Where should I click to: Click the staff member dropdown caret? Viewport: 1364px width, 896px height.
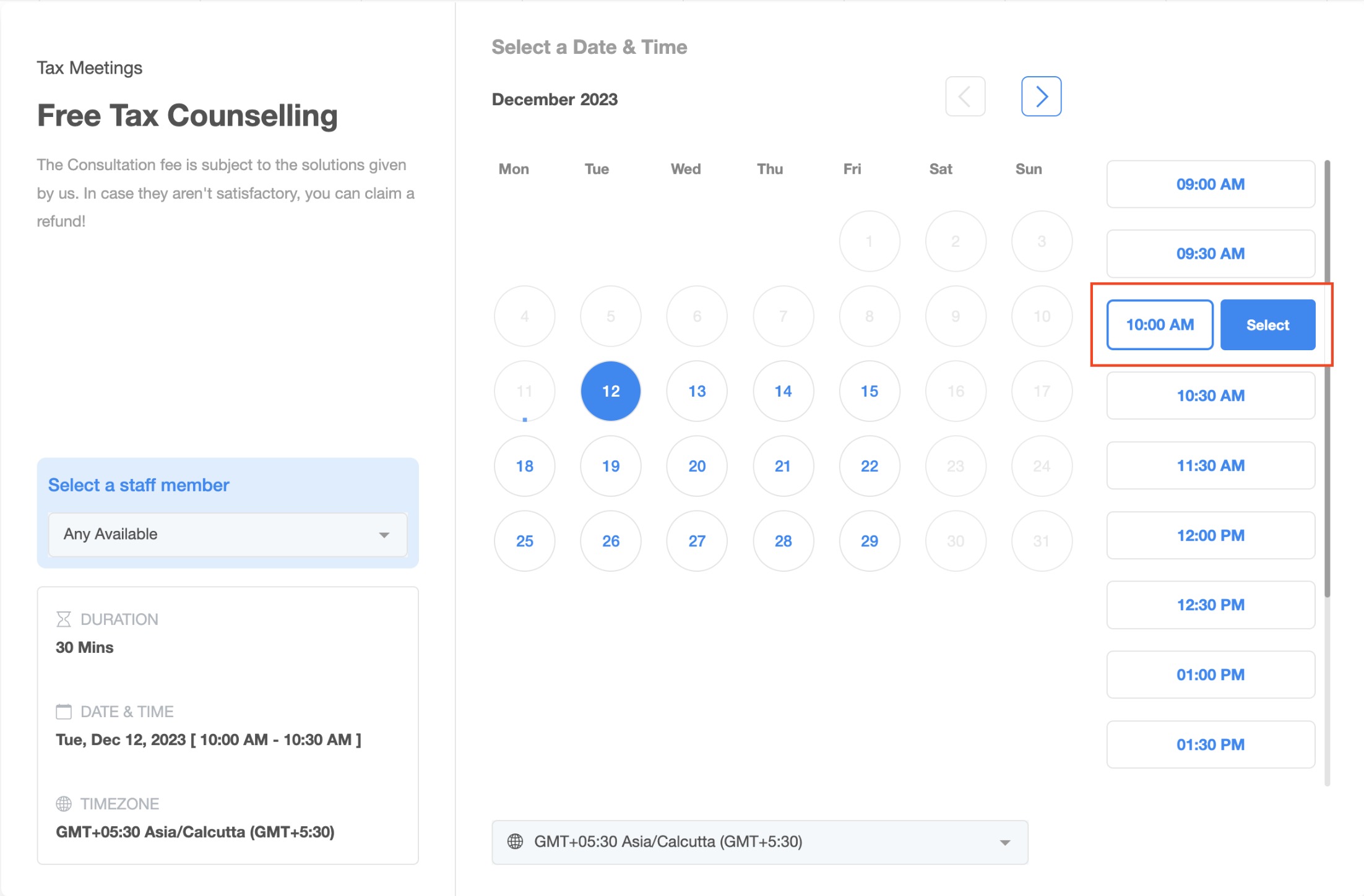pos(384,535)
